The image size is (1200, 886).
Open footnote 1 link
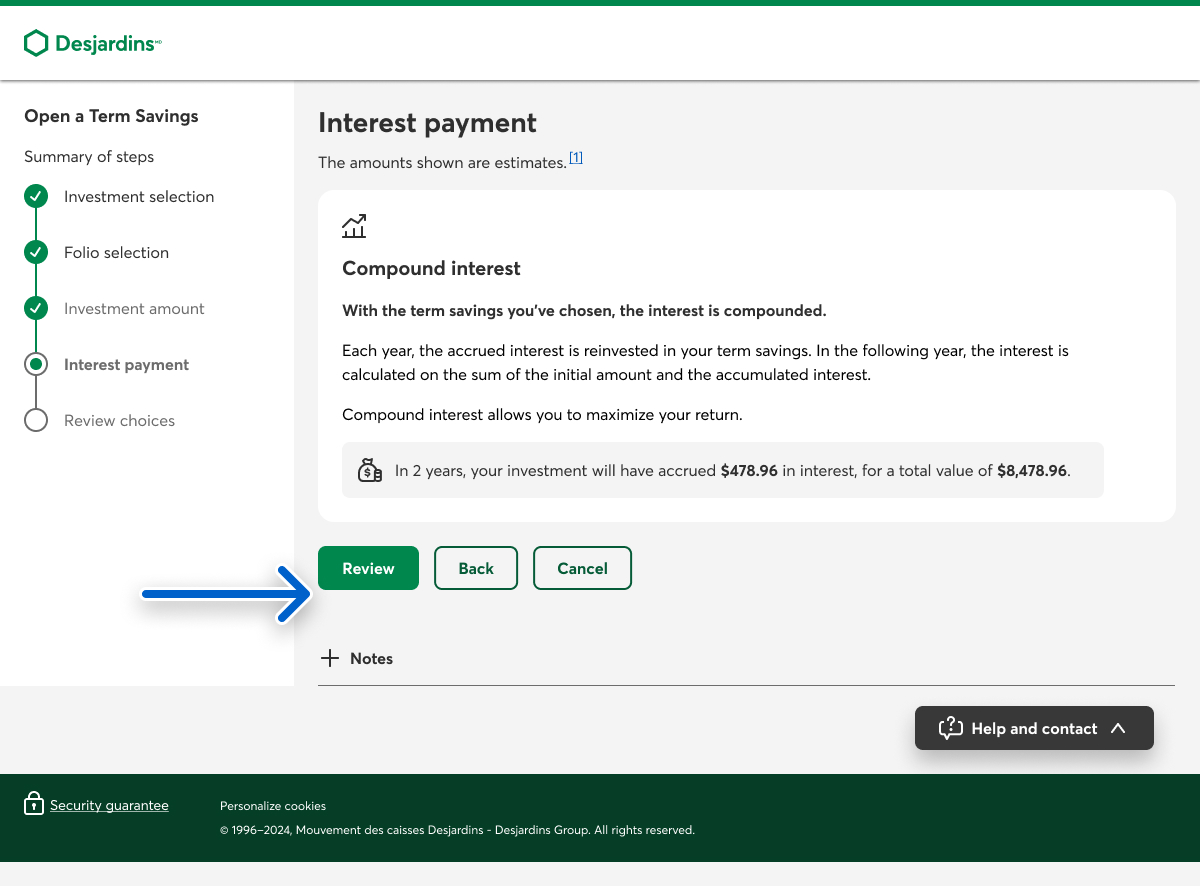(x=576, y=158)
